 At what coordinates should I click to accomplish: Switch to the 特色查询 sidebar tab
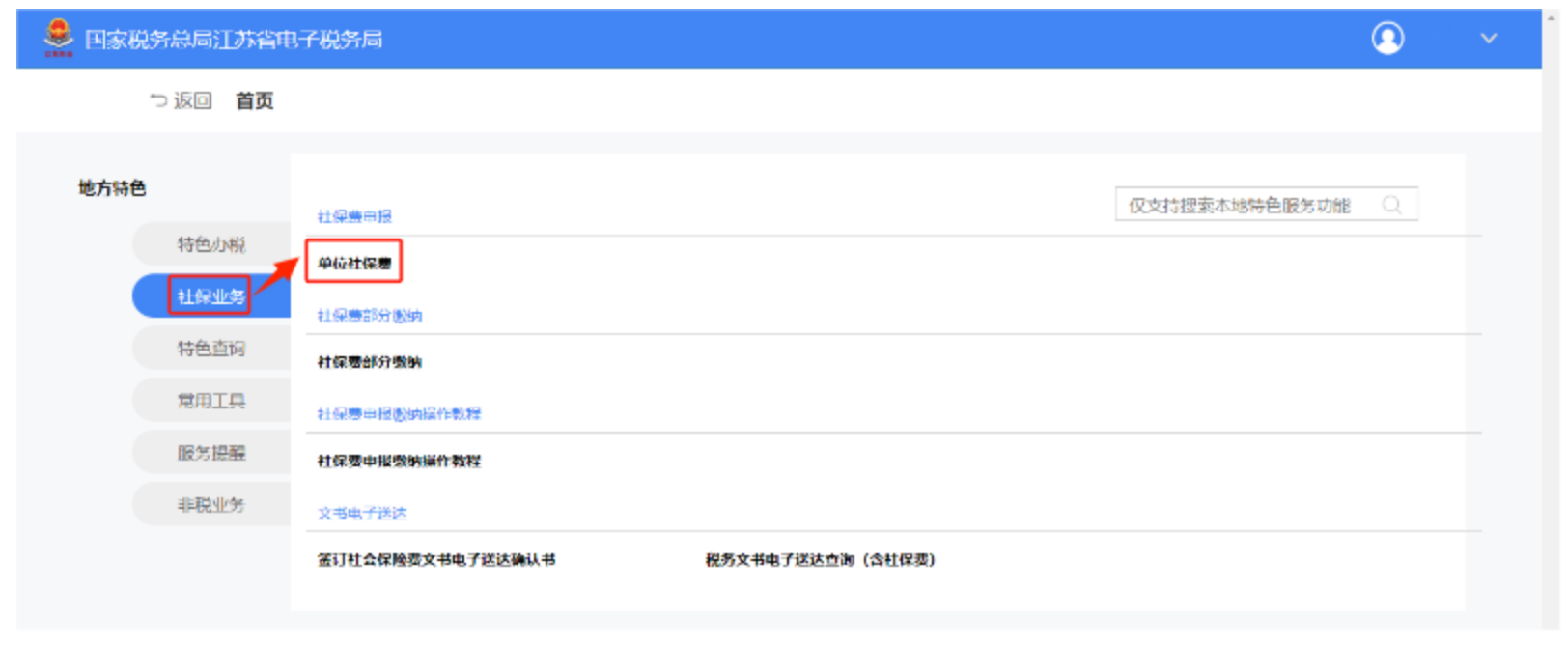[x=210, y=349]
